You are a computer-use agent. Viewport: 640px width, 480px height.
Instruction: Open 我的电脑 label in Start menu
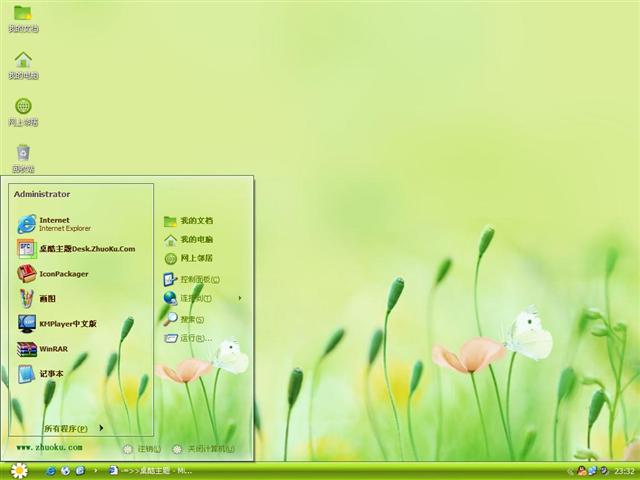(x=197, y=239)
